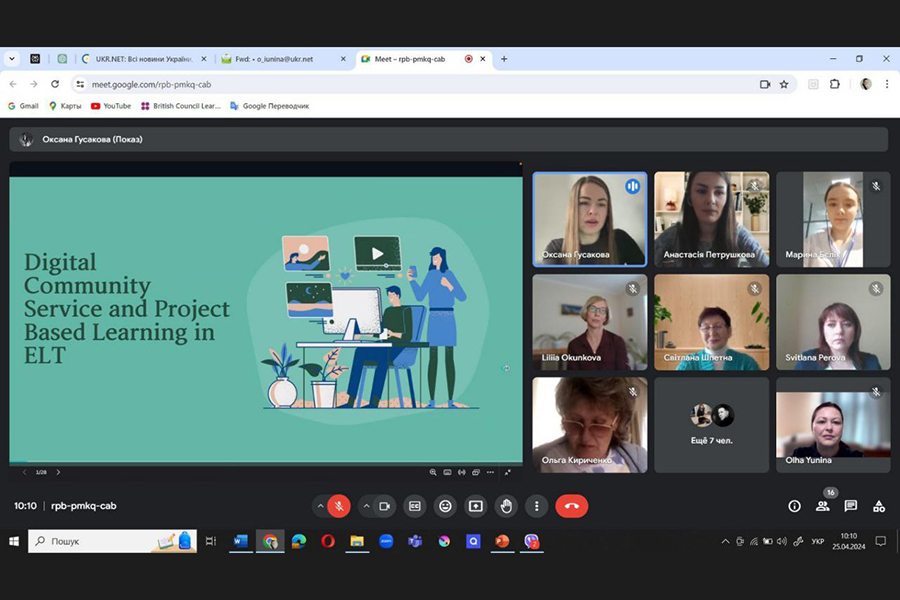The image size is (900, 600).
Task: Select Анастасія Петрушкова's video tile
Action: [711, 219]
